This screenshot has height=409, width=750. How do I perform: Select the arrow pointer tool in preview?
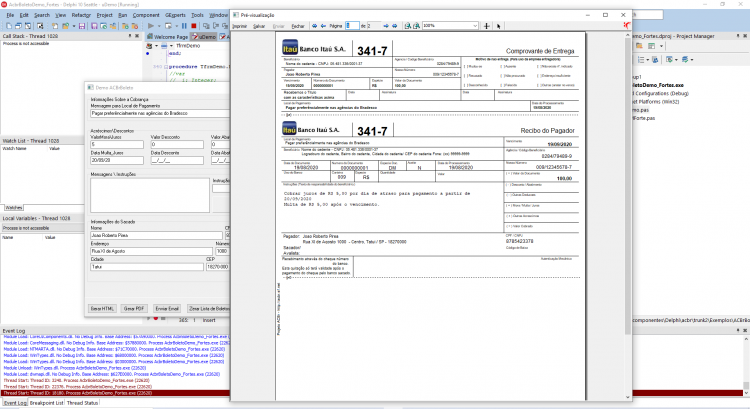click(498, 26)
